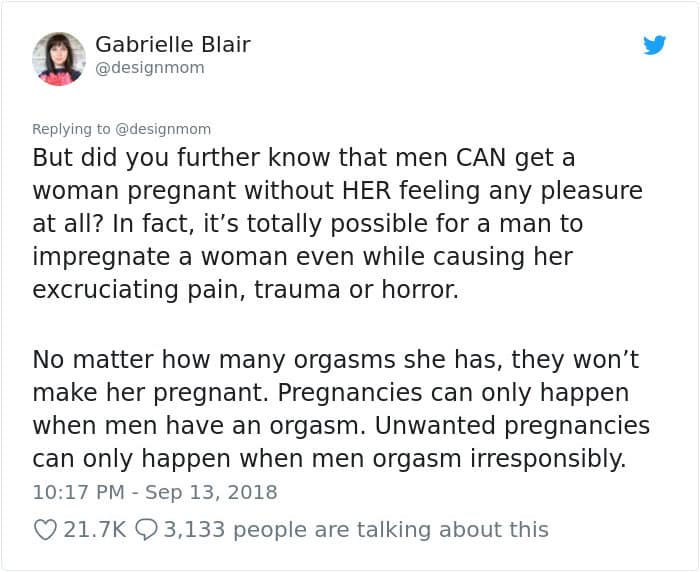Select the final word 'irresponsibly.'
Viewport: 700px width, 572px height.
click(x=548, y=459)
